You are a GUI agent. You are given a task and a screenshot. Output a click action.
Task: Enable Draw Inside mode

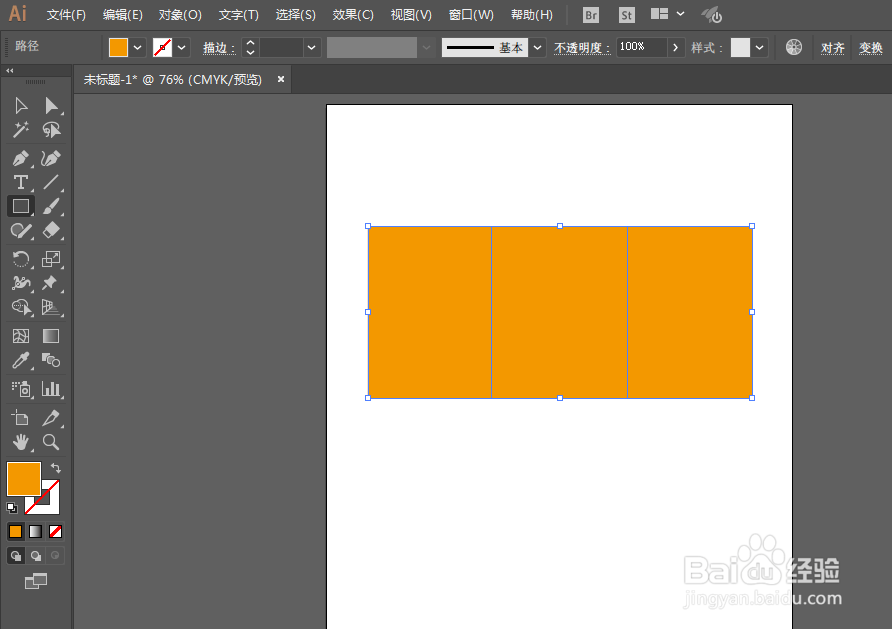(55, 556)
